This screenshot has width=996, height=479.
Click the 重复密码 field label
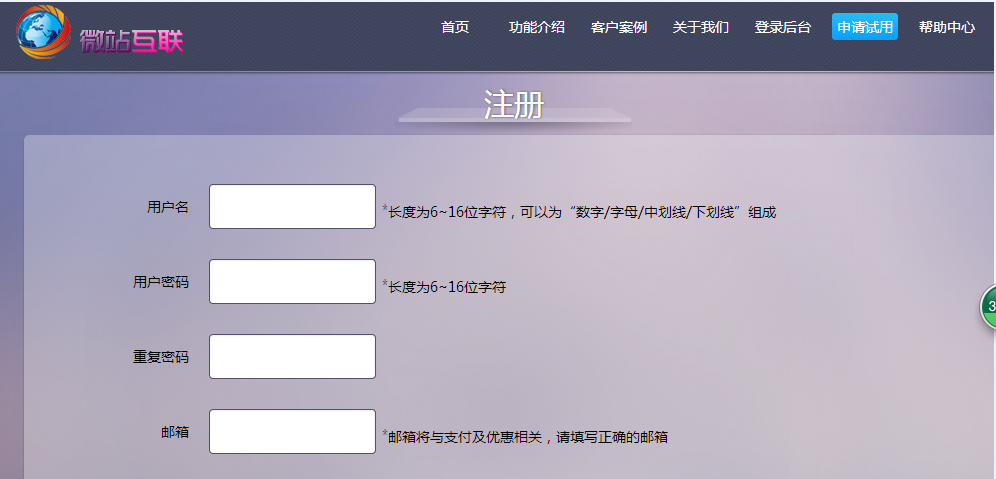tap(161, 357)
